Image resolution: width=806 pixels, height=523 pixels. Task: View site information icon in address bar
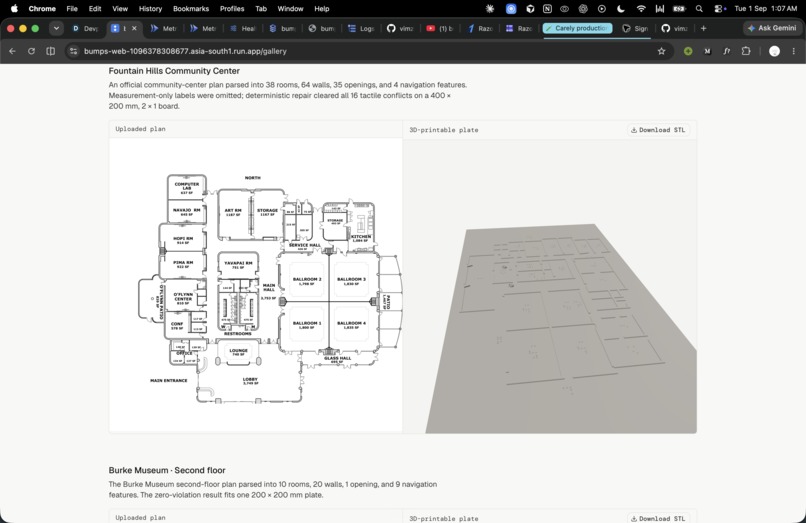point(74,51)
